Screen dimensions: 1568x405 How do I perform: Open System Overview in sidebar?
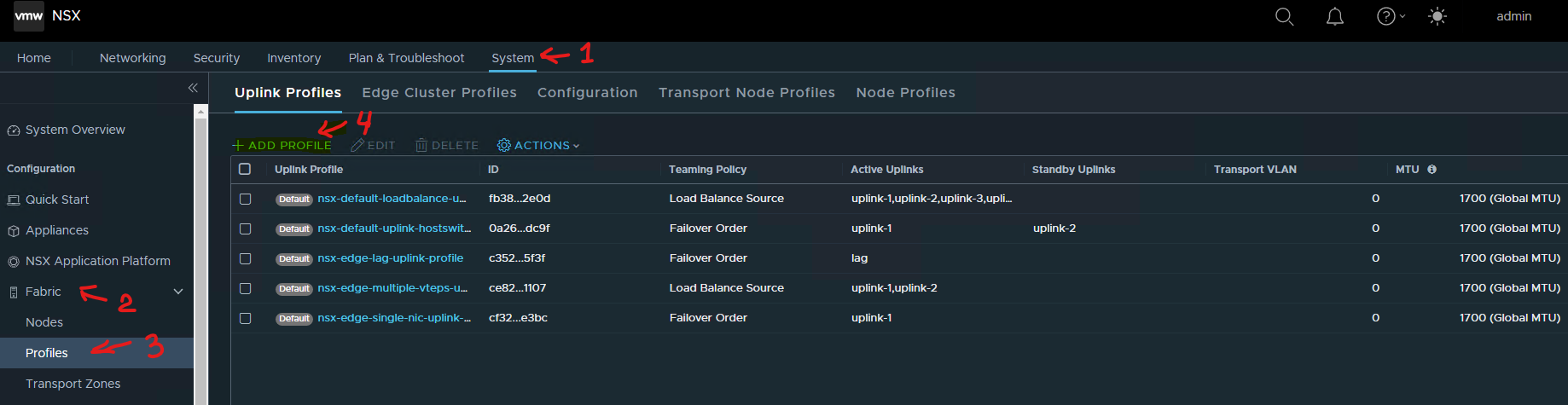(x=75, y=130)
